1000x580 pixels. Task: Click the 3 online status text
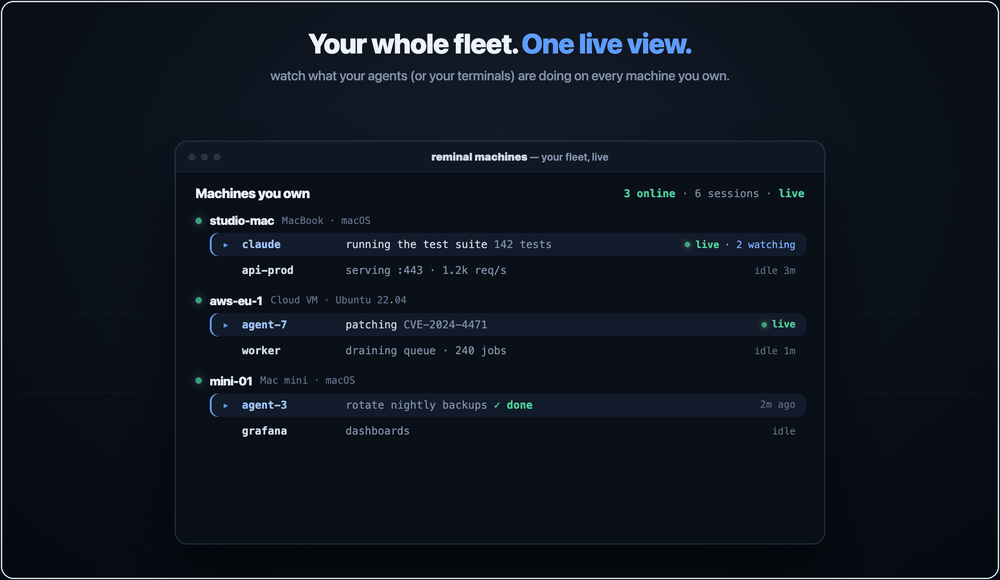coord(649,193)
